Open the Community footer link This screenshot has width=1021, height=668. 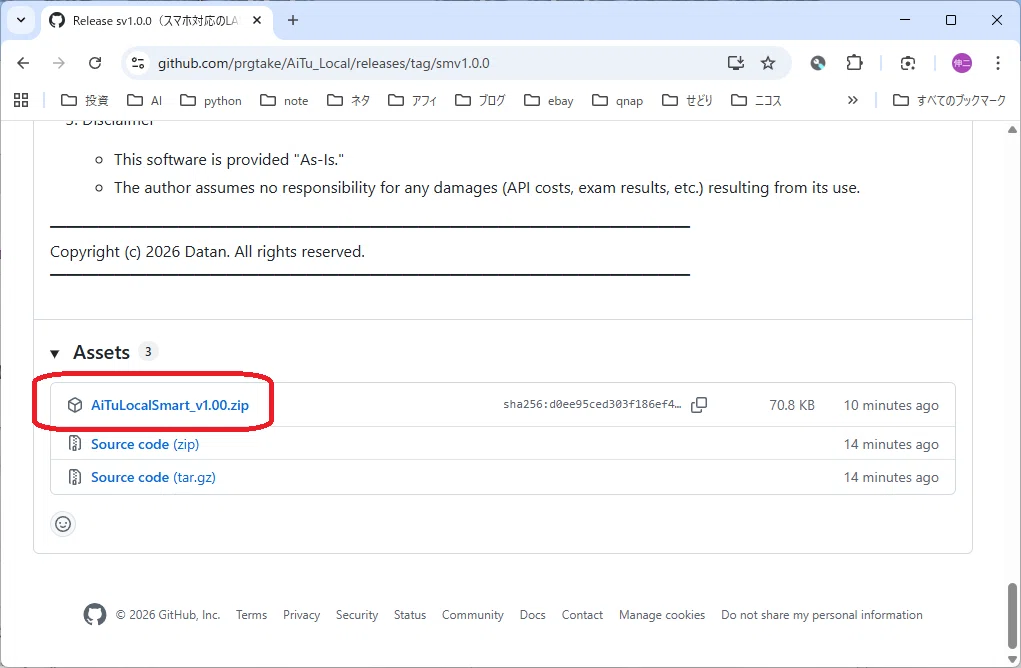(473, 615)
